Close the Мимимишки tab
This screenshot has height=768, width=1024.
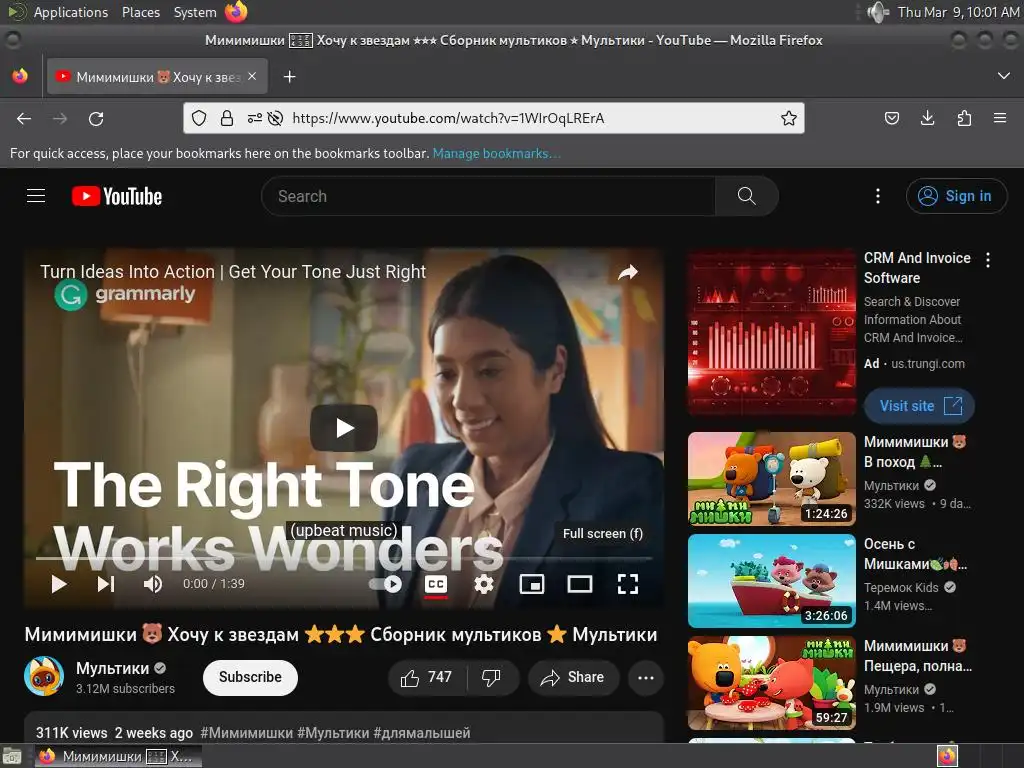[x=252, y=76]
